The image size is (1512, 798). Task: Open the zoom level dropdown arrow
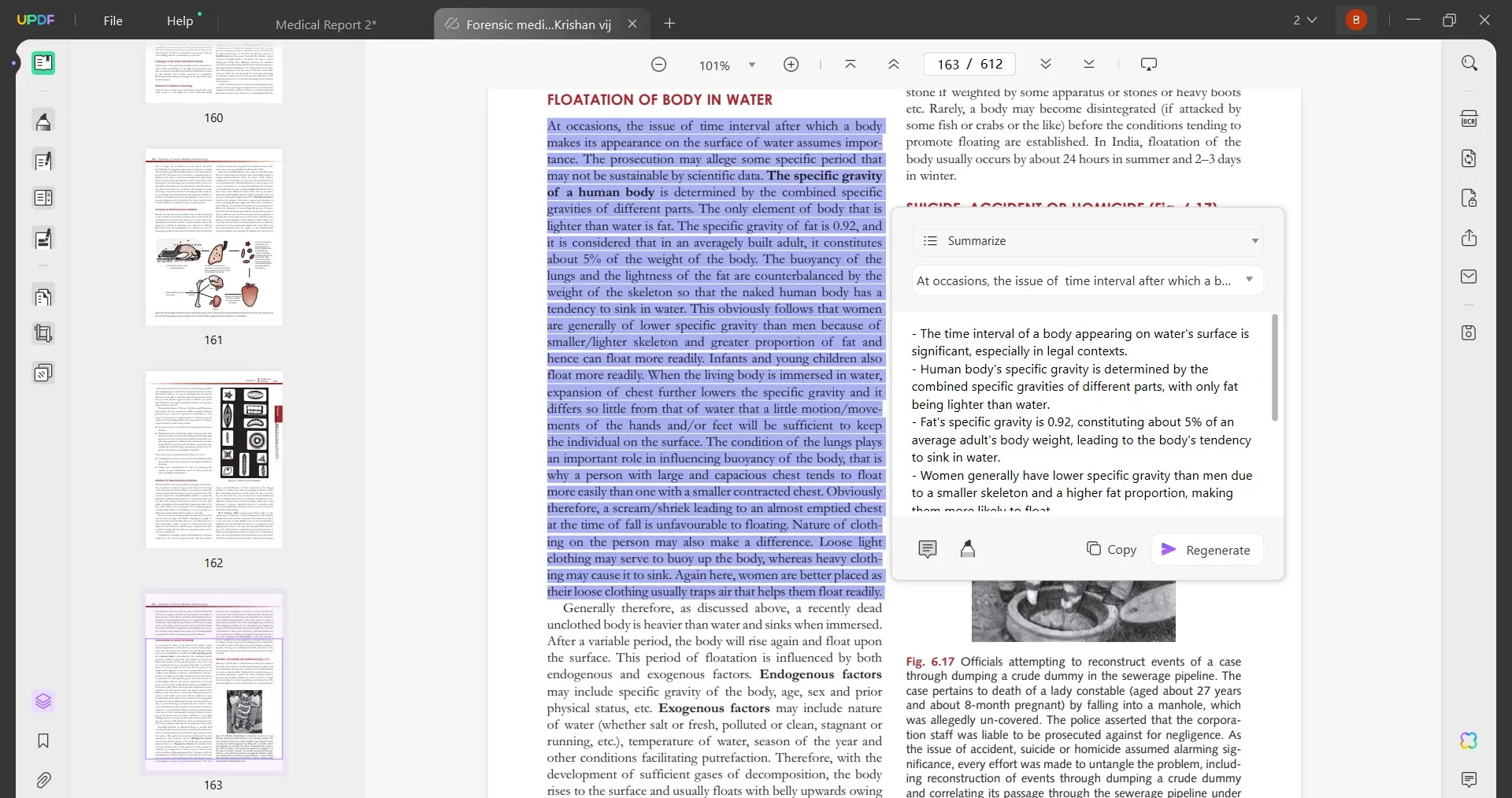coord(752,65)
